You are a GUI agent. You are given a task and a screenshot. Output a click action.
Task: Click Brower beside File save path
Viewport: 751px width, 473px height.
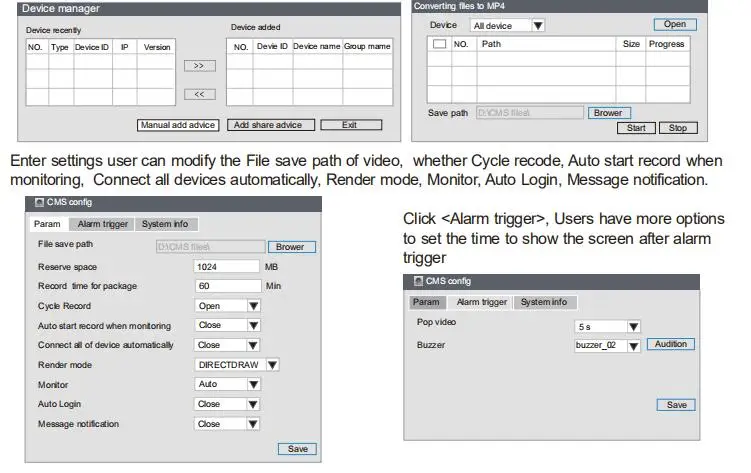click(x=291, y=247)
